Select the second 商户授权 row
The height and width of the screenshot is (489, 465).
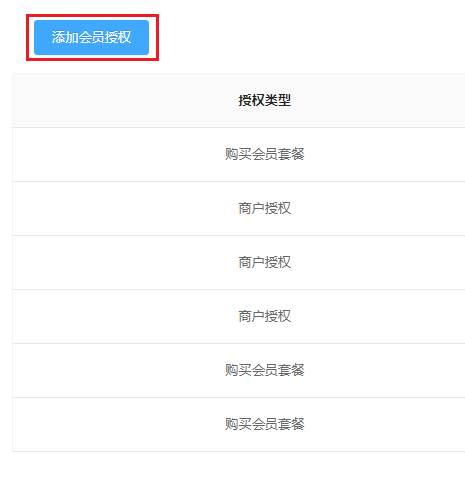[x=239, y=263]
